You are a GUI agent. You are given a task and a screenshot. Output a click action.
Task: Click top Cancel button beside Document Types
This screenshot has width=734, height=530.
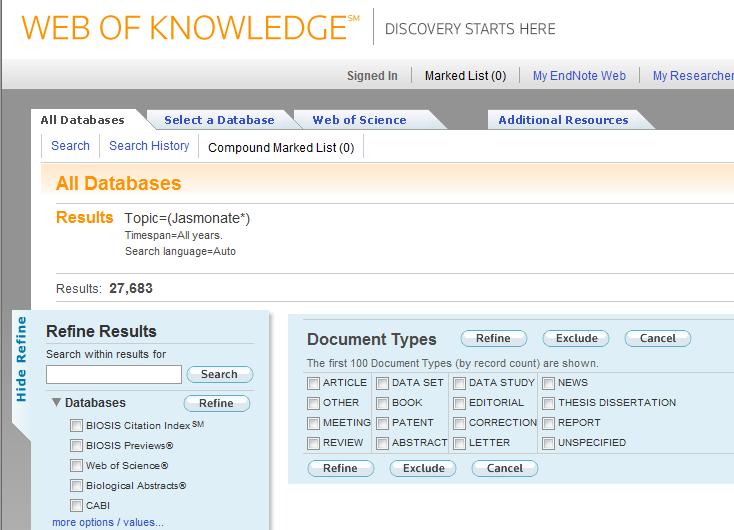click(658, 339)
